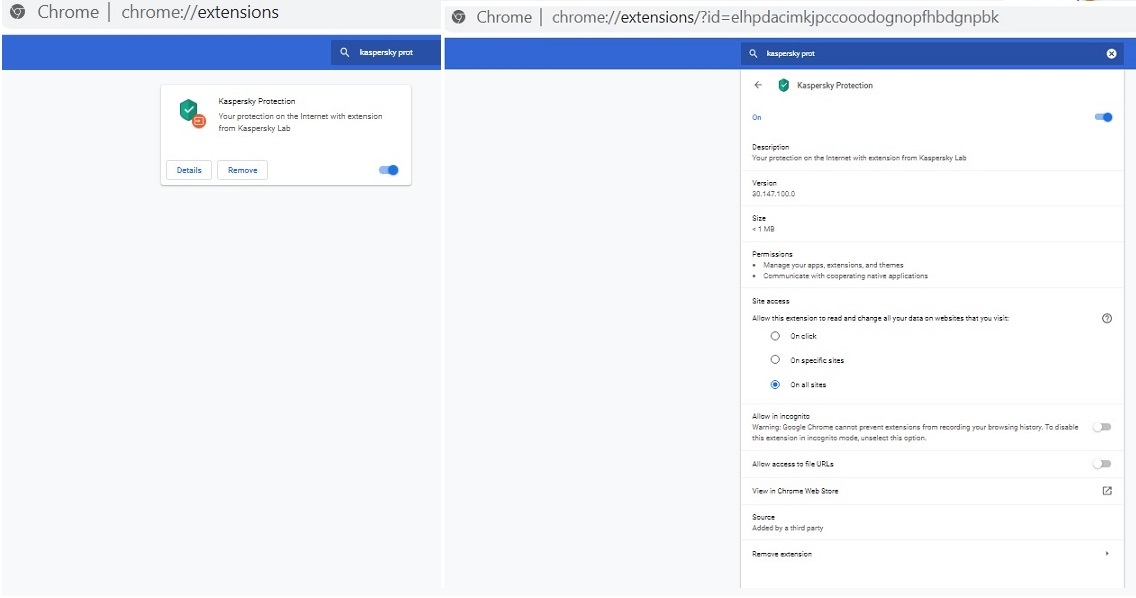1136x598 pixels.
Task: Select the On all sites radio button
Action: pos(775,385)
